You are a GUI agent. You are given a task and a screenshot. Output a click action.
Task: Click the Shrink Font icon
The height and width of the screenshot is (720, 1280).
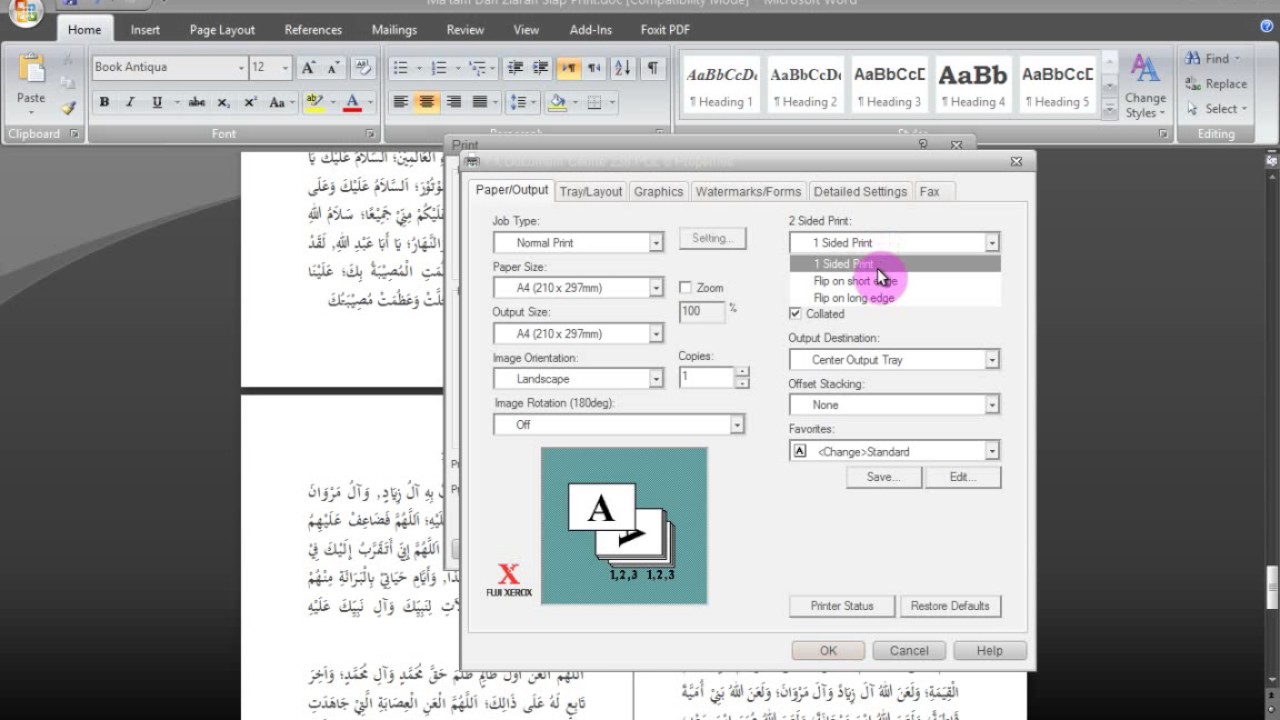tap(334, 68)
